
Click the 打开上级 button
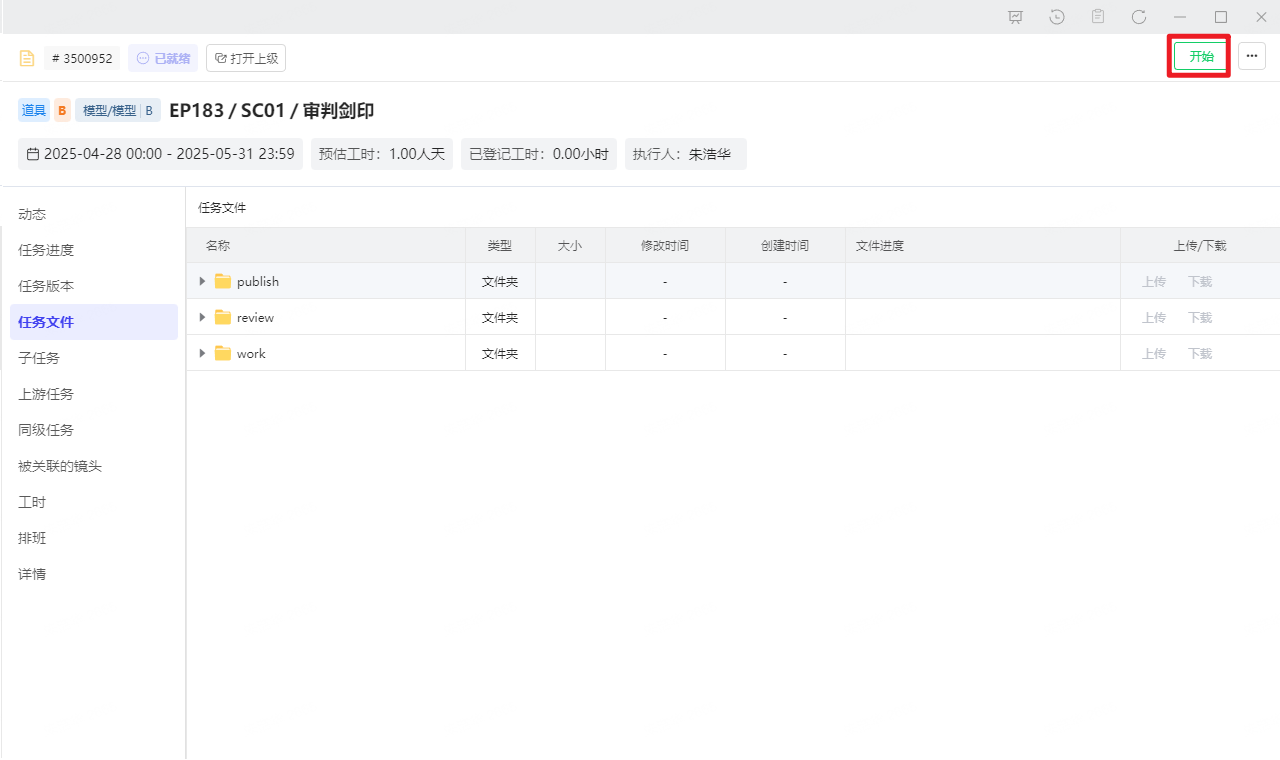[246, 58]
